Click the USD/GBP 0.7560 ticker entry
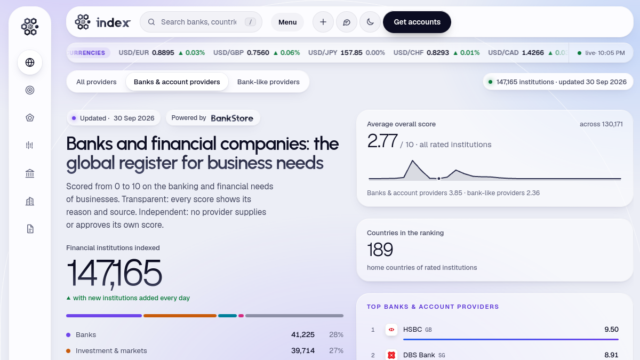The height and width of the screenshot is (360, 640). (256, 53)
